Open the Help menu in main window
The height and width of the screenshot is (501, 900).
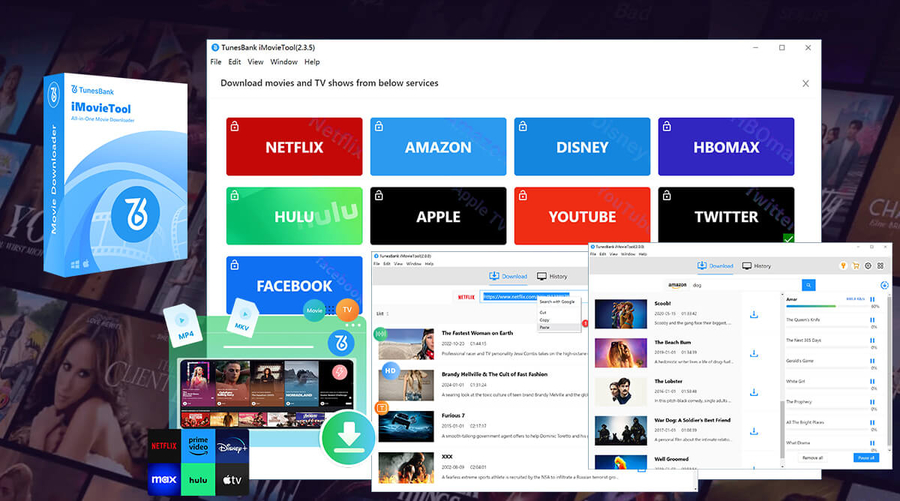[312, 62]
